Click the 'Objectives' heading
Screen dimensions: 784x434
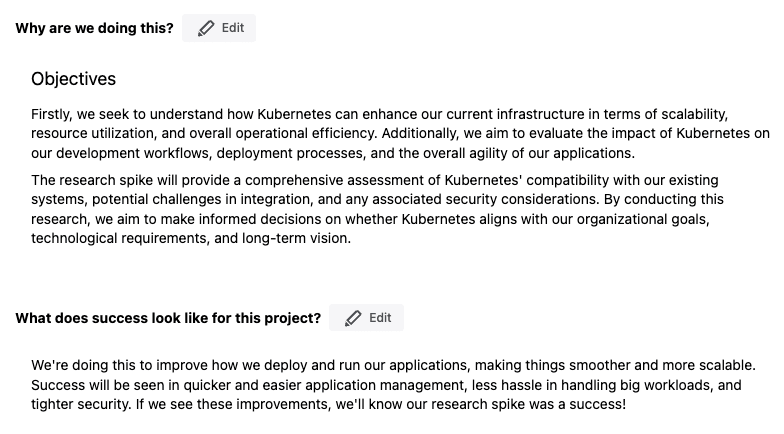(x=74, y=79)
